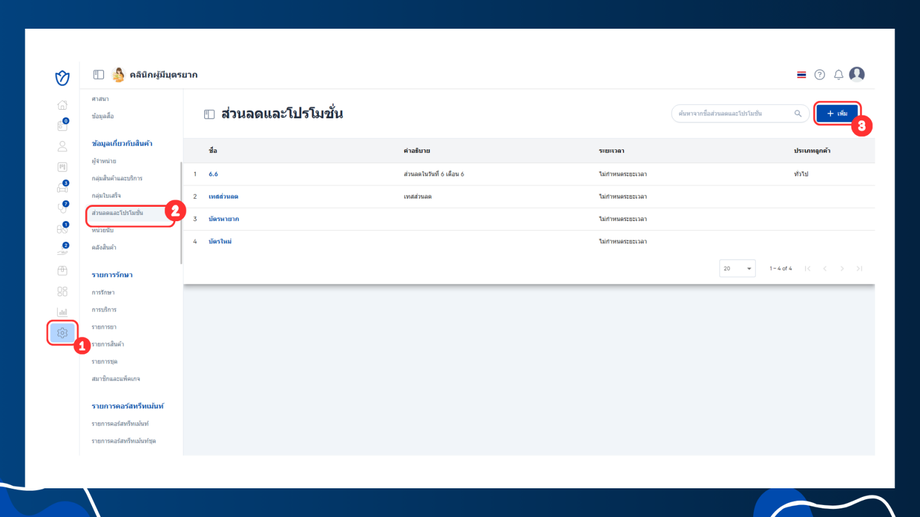This screenshot has width=920, height=517.
Task: Open the user profile avatar
Action: (x=857, y=74)
